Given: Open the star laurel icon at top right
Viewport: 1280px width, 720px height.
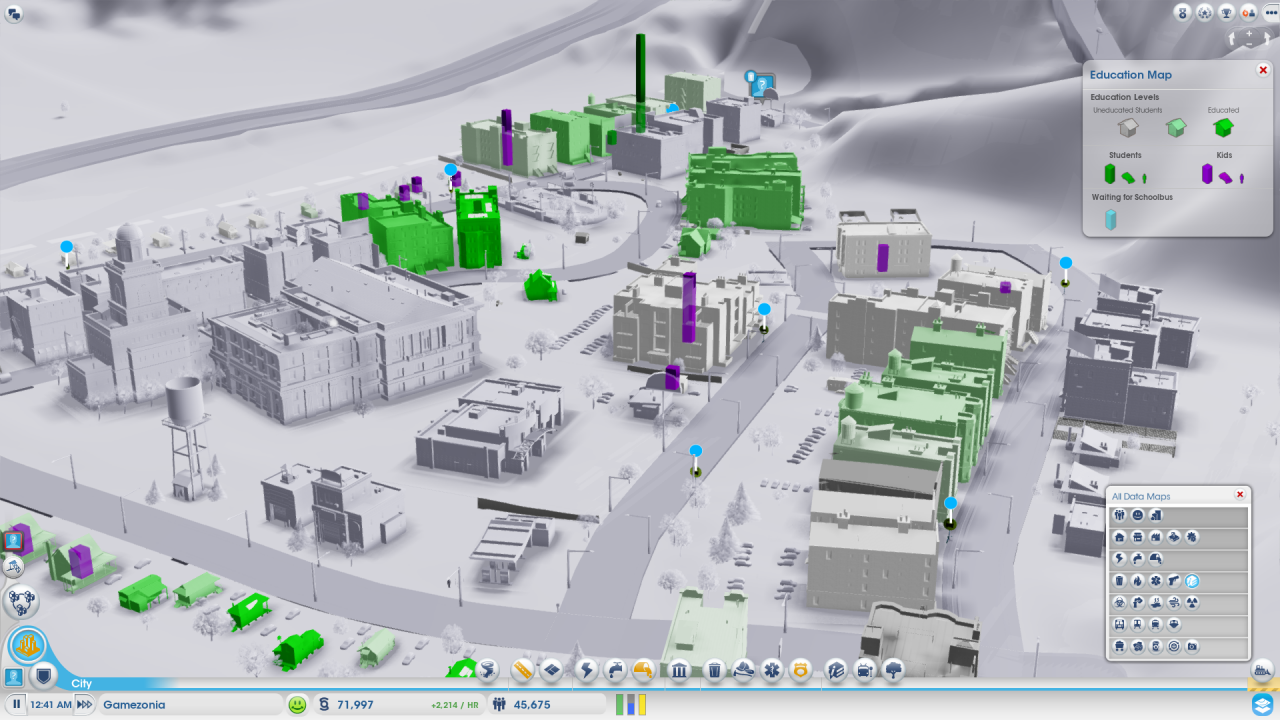Looking at the screenshot, I should (x=1204, y=12).
